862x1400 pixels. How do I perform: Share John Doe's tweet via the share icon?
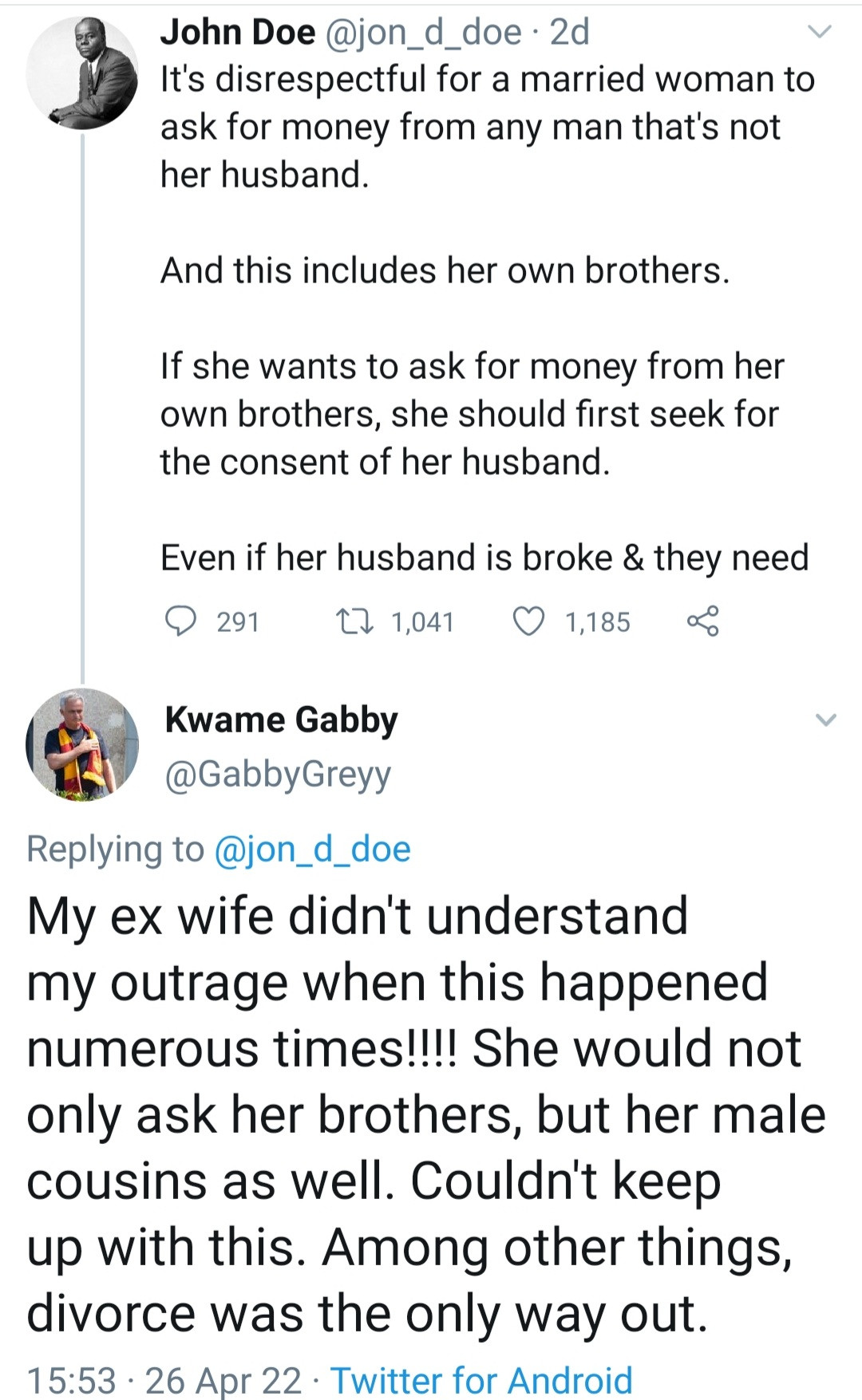tap(702, 621)
